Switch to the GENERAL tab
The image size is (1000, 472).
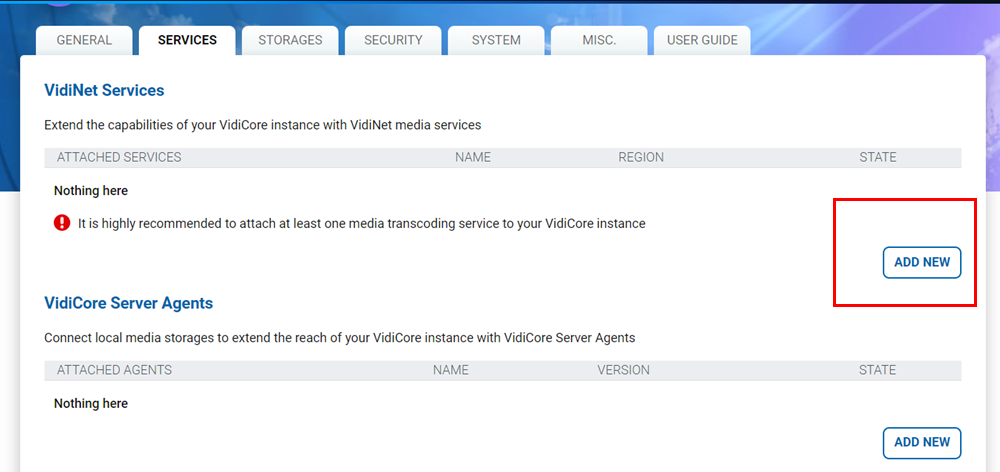click(84, 40)
